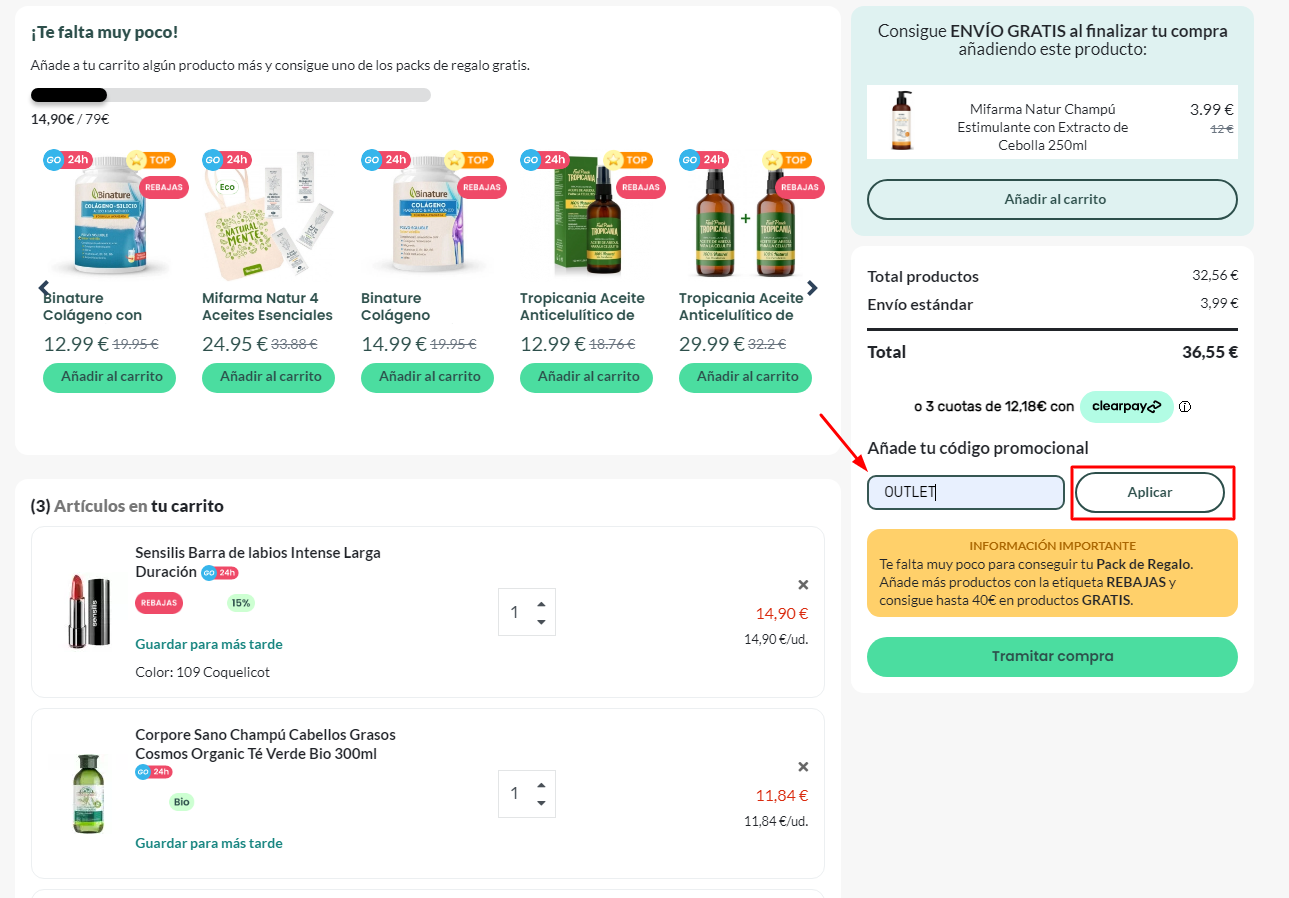Save Sensilis lipstick for later
Image resolution: width=1289 pixels, height=898 pixels.
(209, 644)
